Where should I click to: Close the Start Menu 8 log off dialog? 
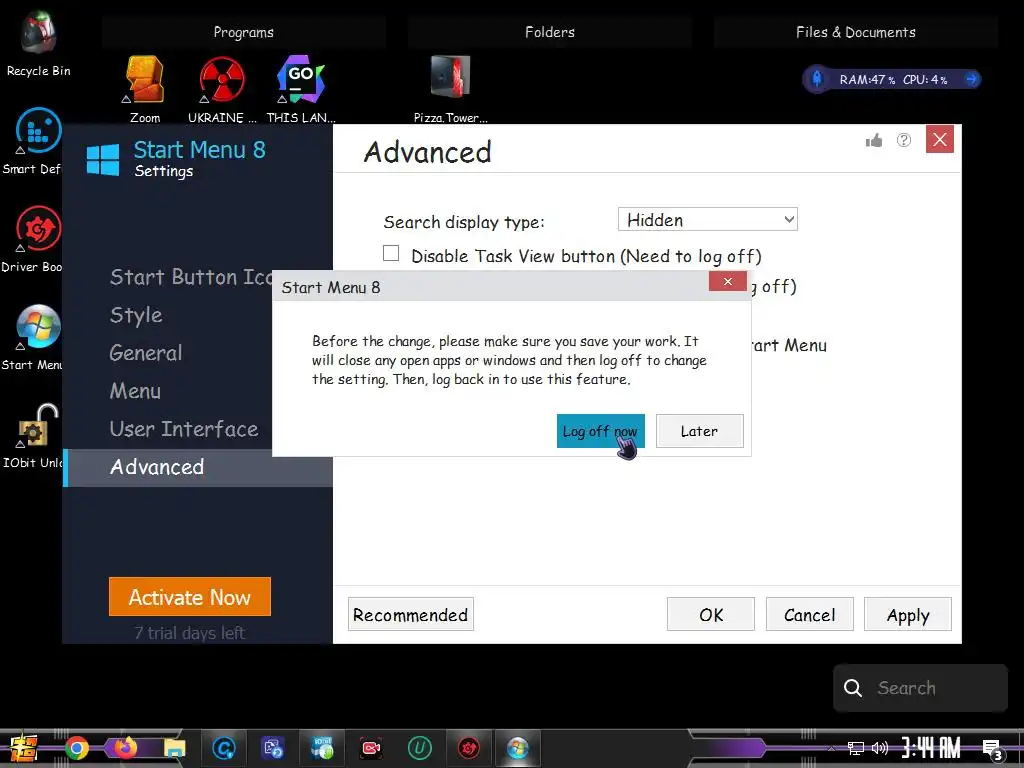(728, 281)
